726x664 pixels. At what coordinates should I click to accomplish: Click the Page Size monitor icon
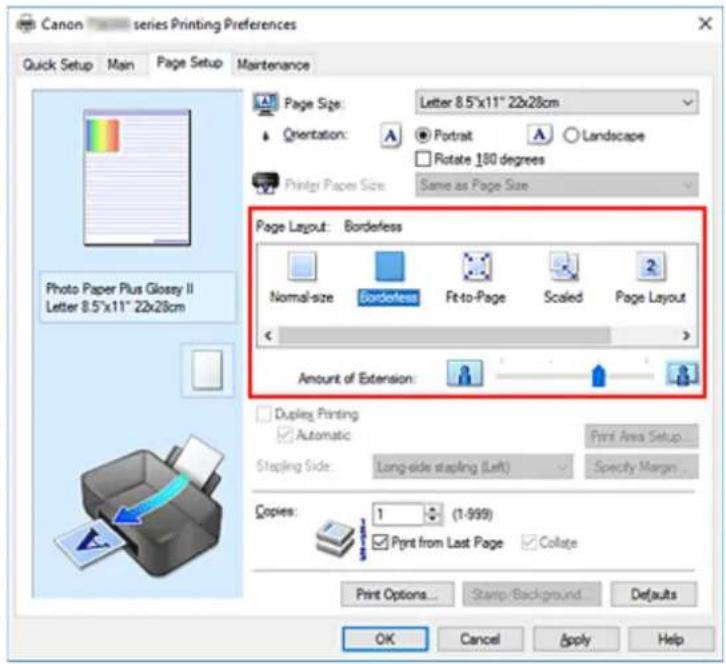coord(266,103)
